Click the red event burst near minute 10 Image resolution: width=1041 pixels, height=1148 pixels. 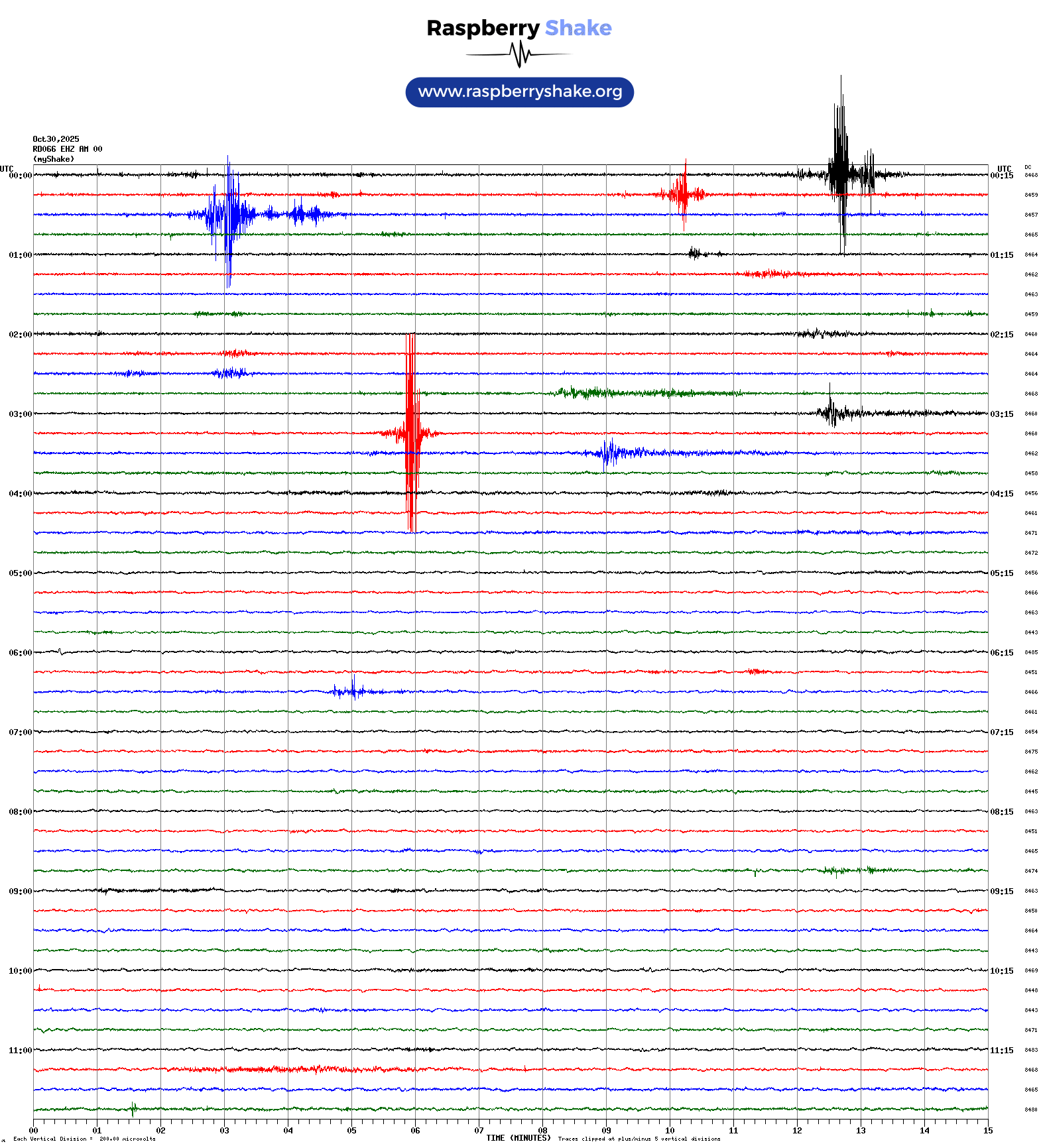coord(683,194)
